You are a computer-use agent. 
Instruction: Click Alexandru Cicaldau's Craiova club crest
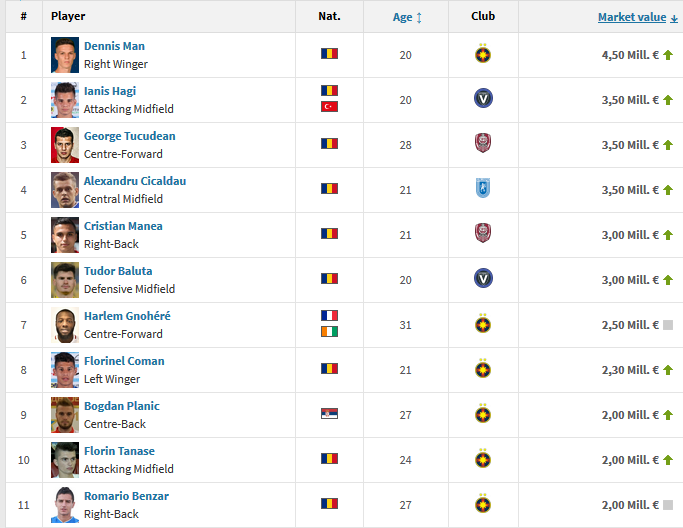(x=483, y=189)
